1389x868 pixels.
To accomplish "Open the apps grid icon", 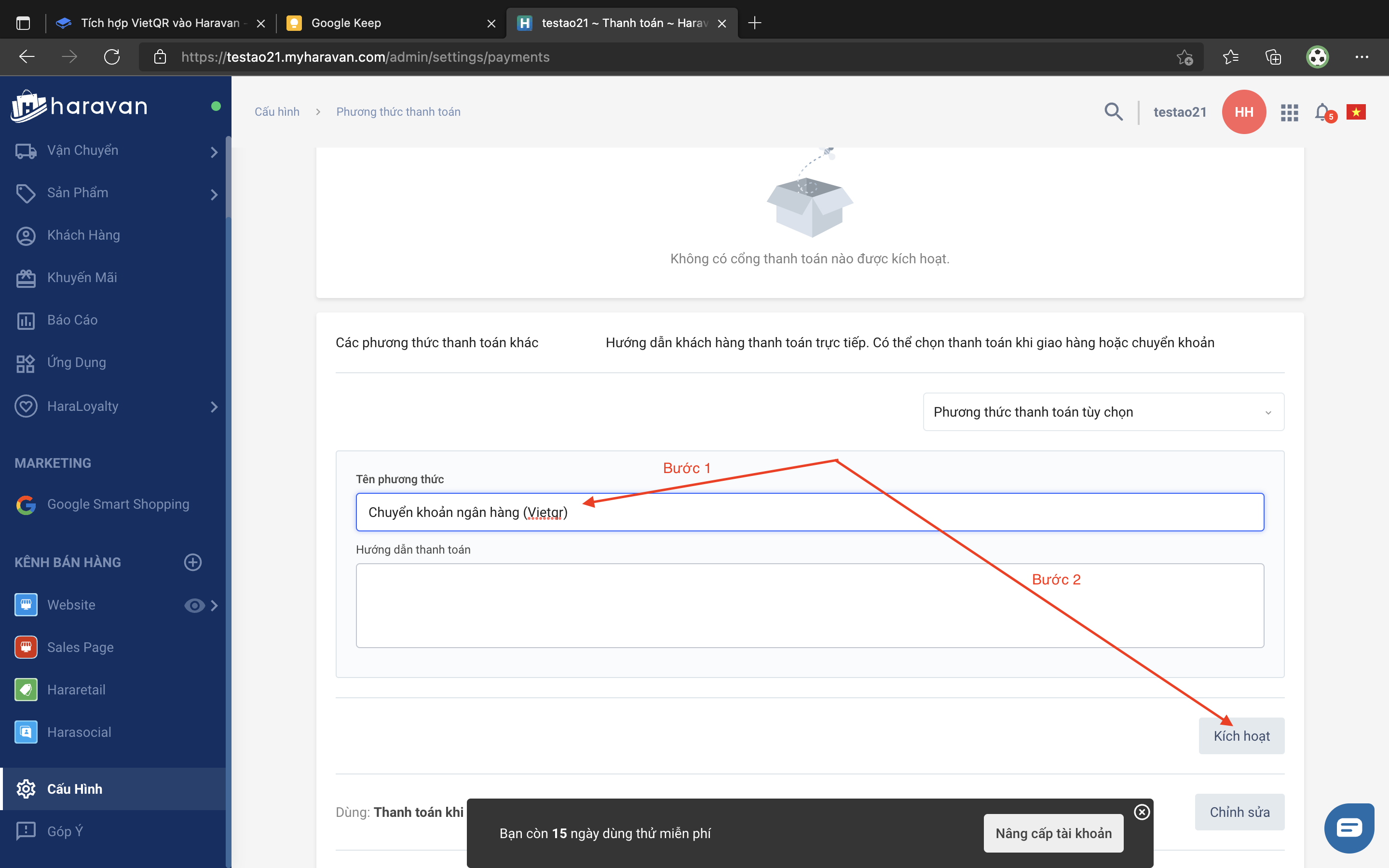I will tap(1289, 112).
